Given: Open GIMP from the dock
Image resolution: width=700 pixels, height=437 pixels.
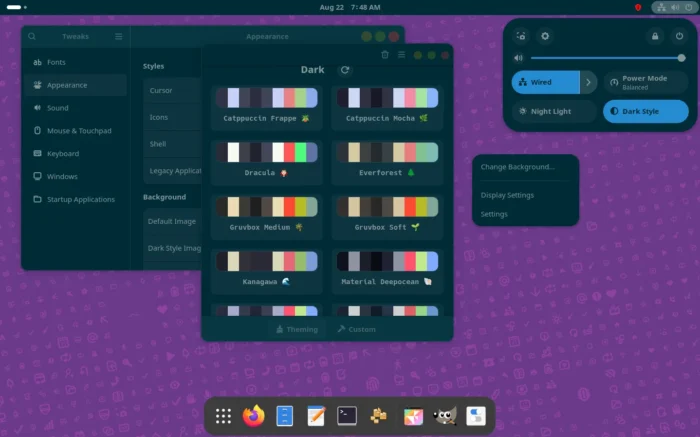Looking at the screenshot, I should (x=445, y=416).
